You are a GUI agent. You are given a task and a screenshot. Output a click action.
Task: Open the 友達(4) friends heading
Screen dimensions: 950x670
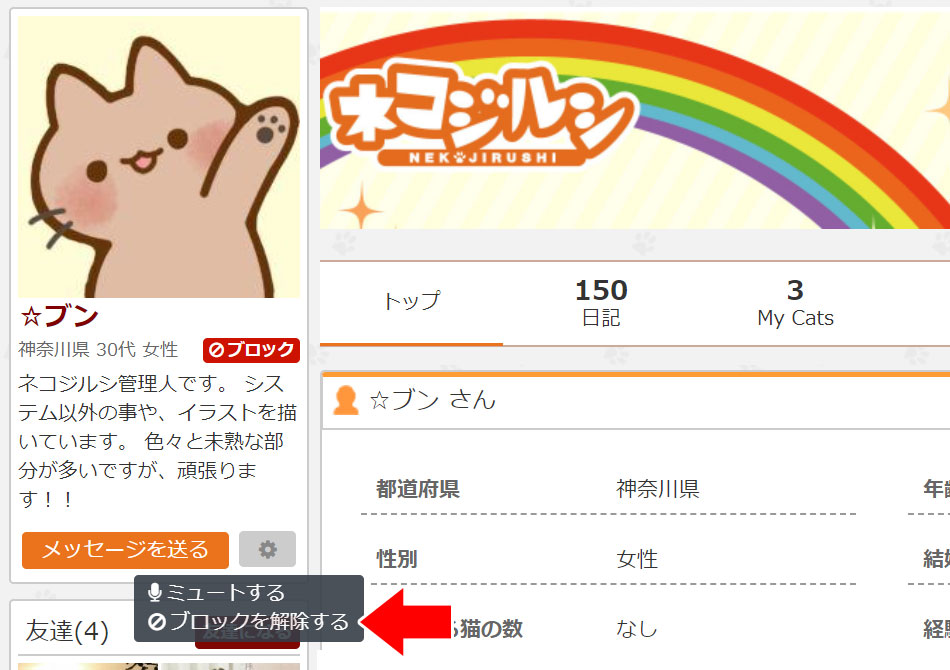[x=67, y=631]
